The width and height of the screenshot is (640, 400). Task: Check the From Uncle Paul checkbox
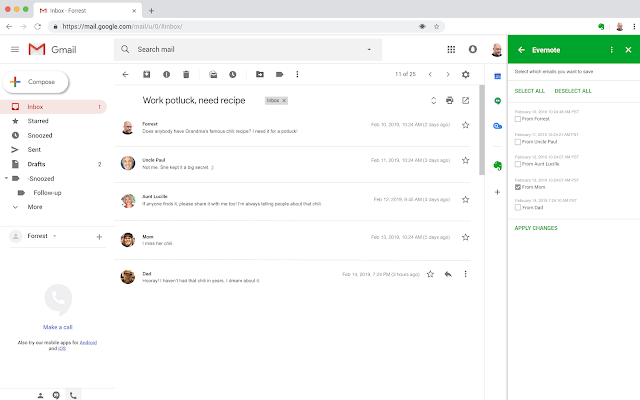point(518,142)
